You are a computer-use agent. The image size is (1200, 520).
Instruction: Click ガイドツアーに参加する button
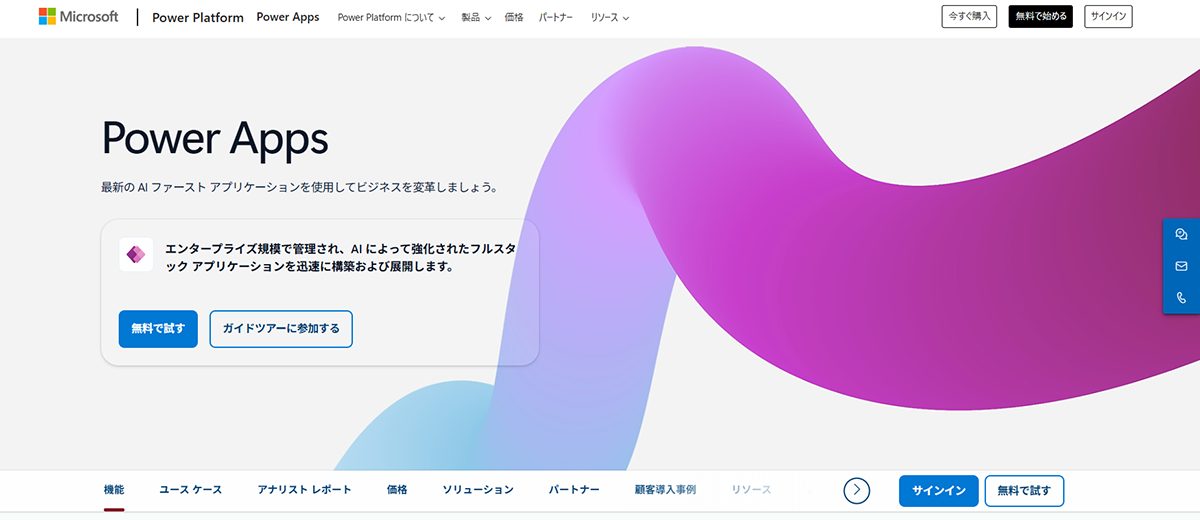(281, 329)
